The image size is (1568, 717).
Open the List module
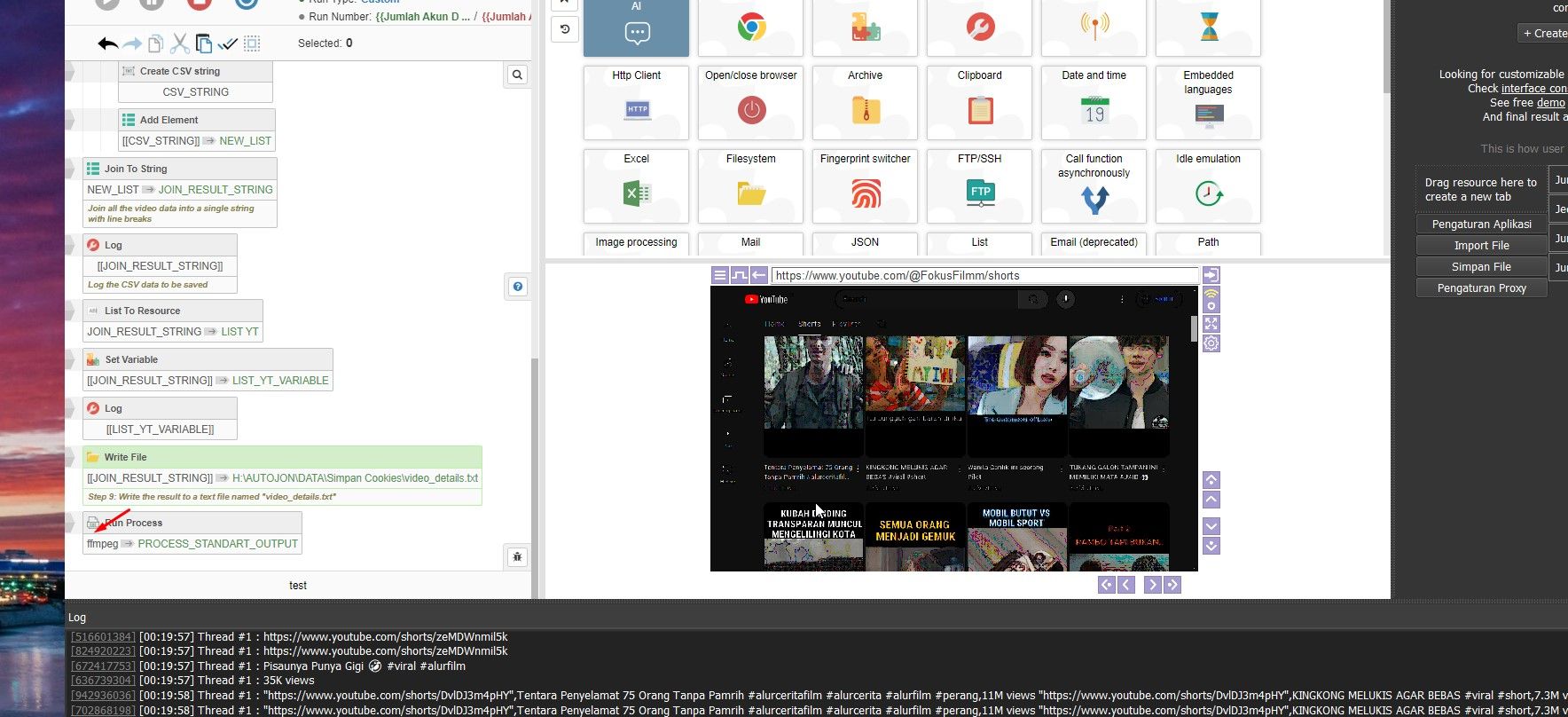coord(979,243)
